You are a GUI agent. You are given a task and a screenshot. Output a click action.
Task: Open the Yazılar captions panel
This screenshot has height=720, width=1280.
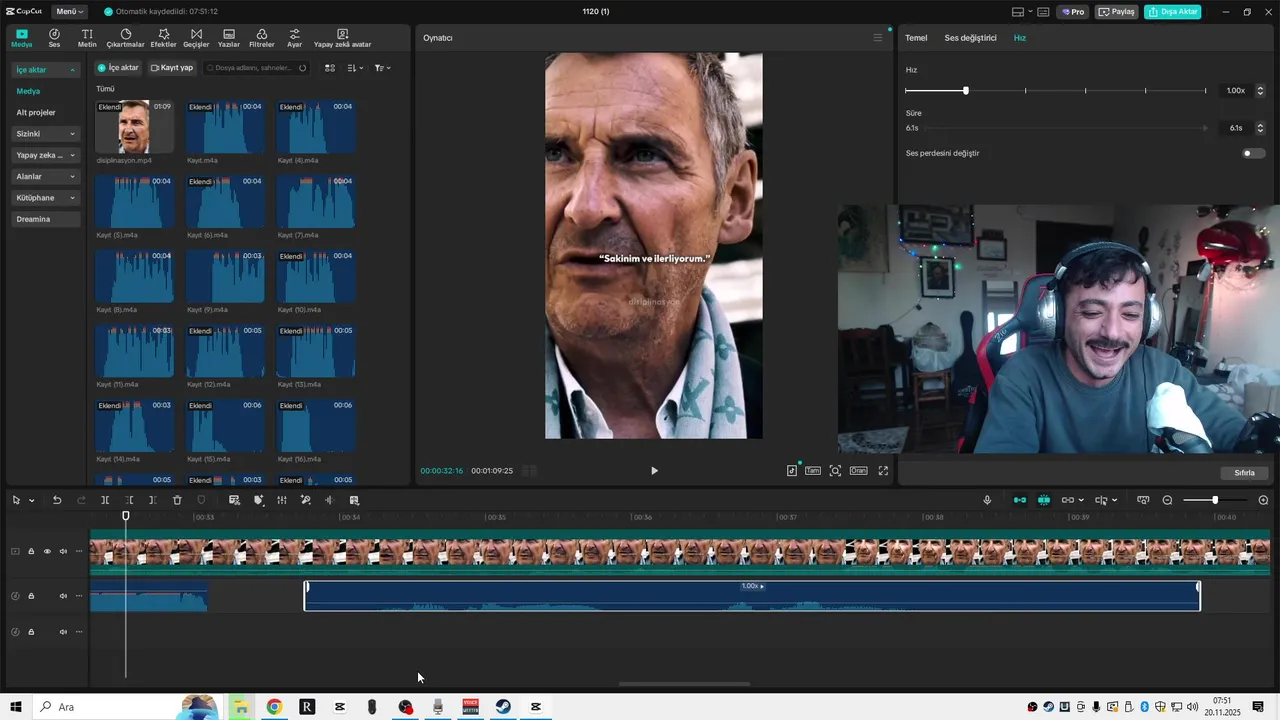click(x=229, y=38)
